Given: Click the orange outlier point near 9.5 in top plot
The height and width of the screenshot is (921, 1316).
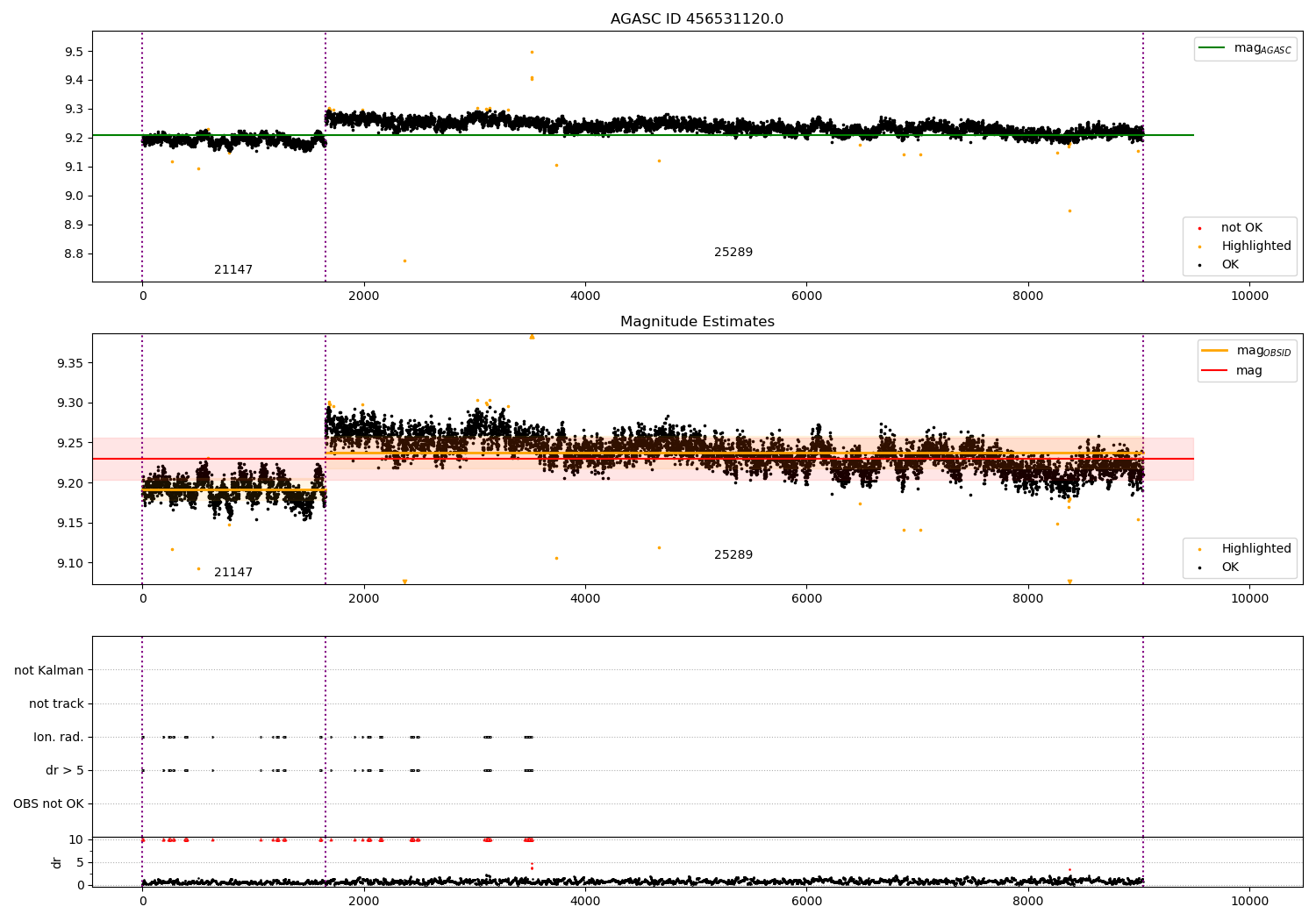Looking at the screenshot, I should tap(532, 52).
